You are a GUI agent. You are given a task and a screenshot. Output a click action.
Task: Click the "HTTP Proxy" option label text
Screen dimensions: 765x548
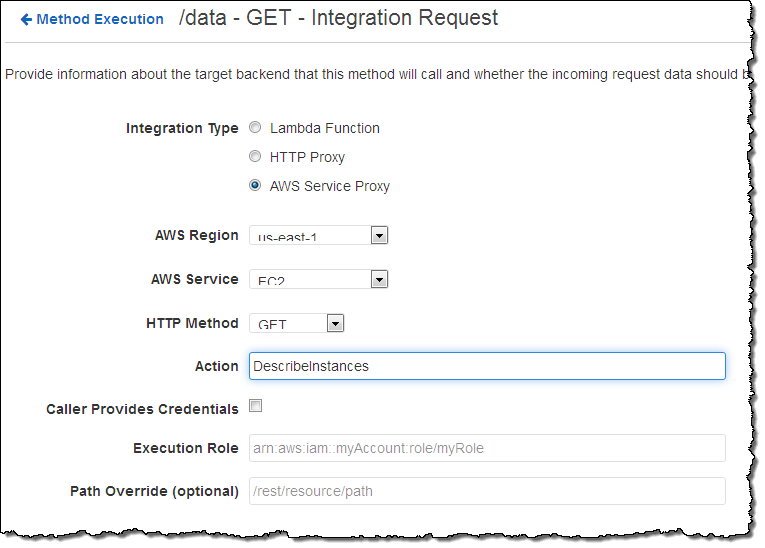click(x=307, y=157)
